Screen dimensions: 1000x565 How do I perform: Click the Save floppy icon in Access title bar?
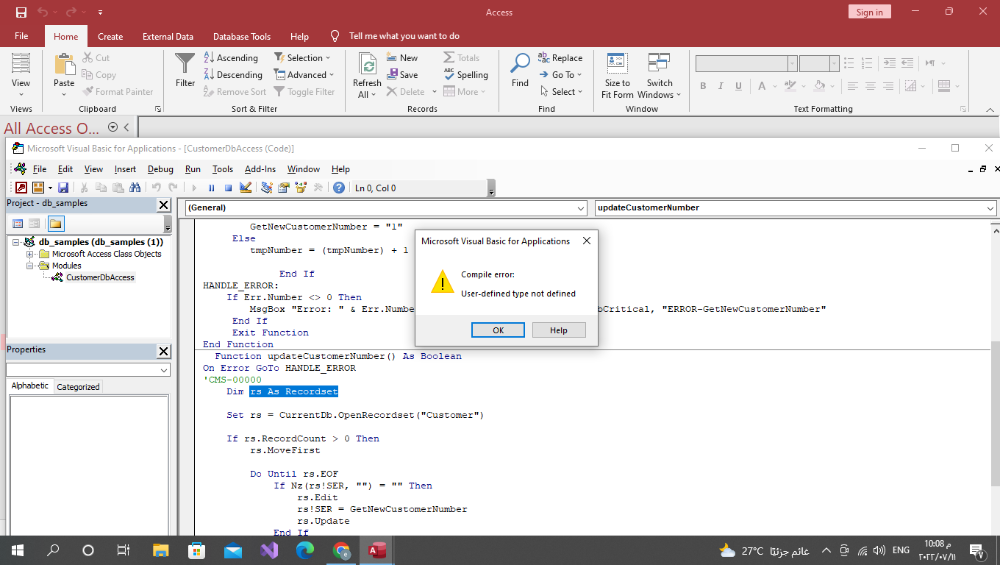21,12
